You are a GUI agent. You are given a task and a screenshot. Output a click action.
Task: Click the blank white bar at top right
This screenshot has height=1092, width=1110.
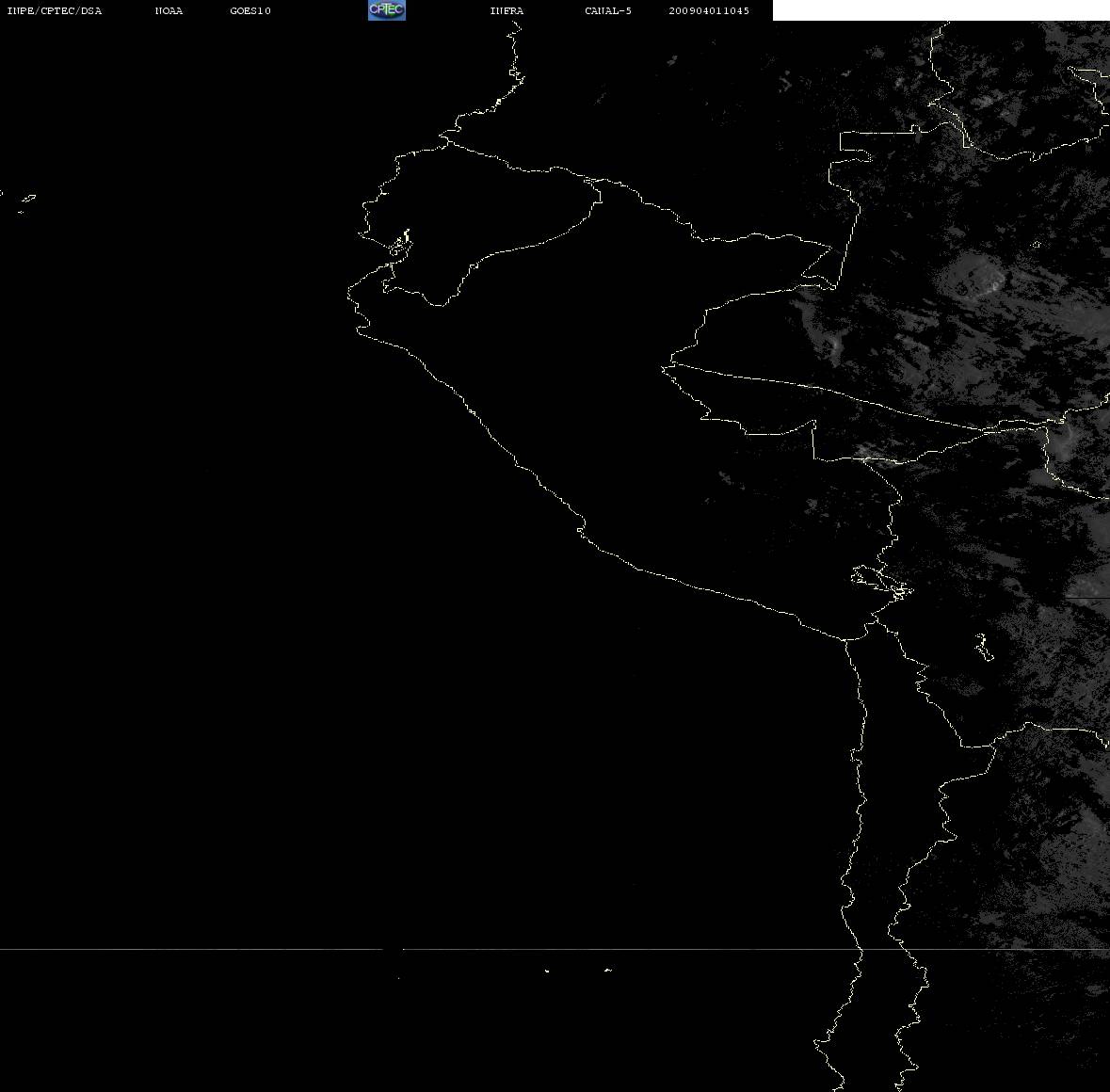click(x=941, y=10)
